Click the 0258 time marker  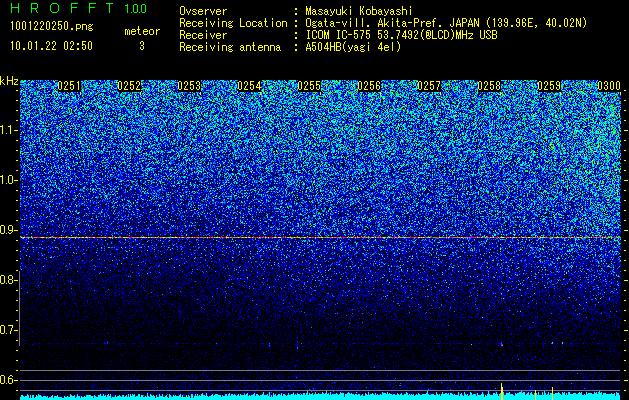point(489,86)
